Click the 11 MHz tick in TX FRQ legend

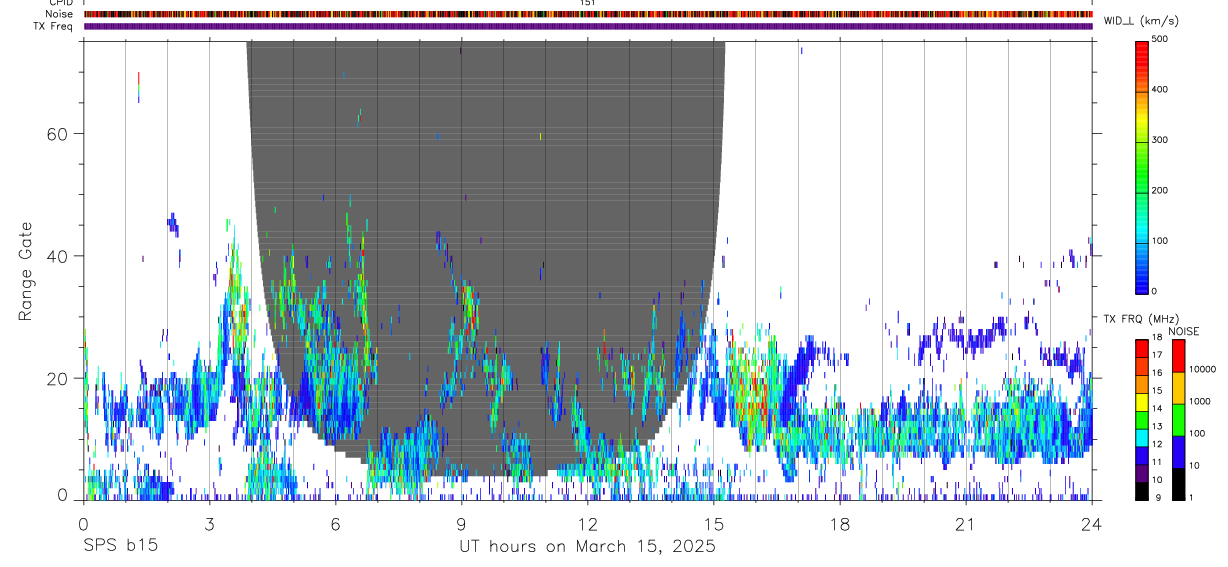point(1157,462)
